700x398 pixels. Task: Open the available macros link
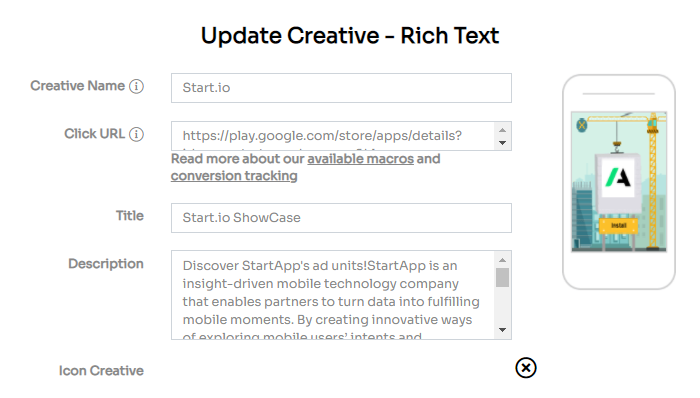(360, 159)
